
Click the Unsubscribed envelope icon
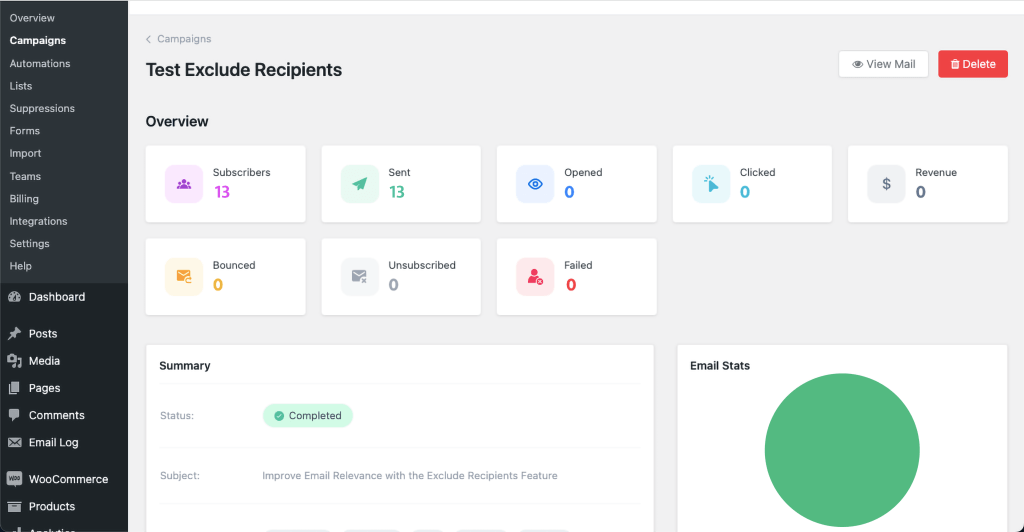point(360,277)
